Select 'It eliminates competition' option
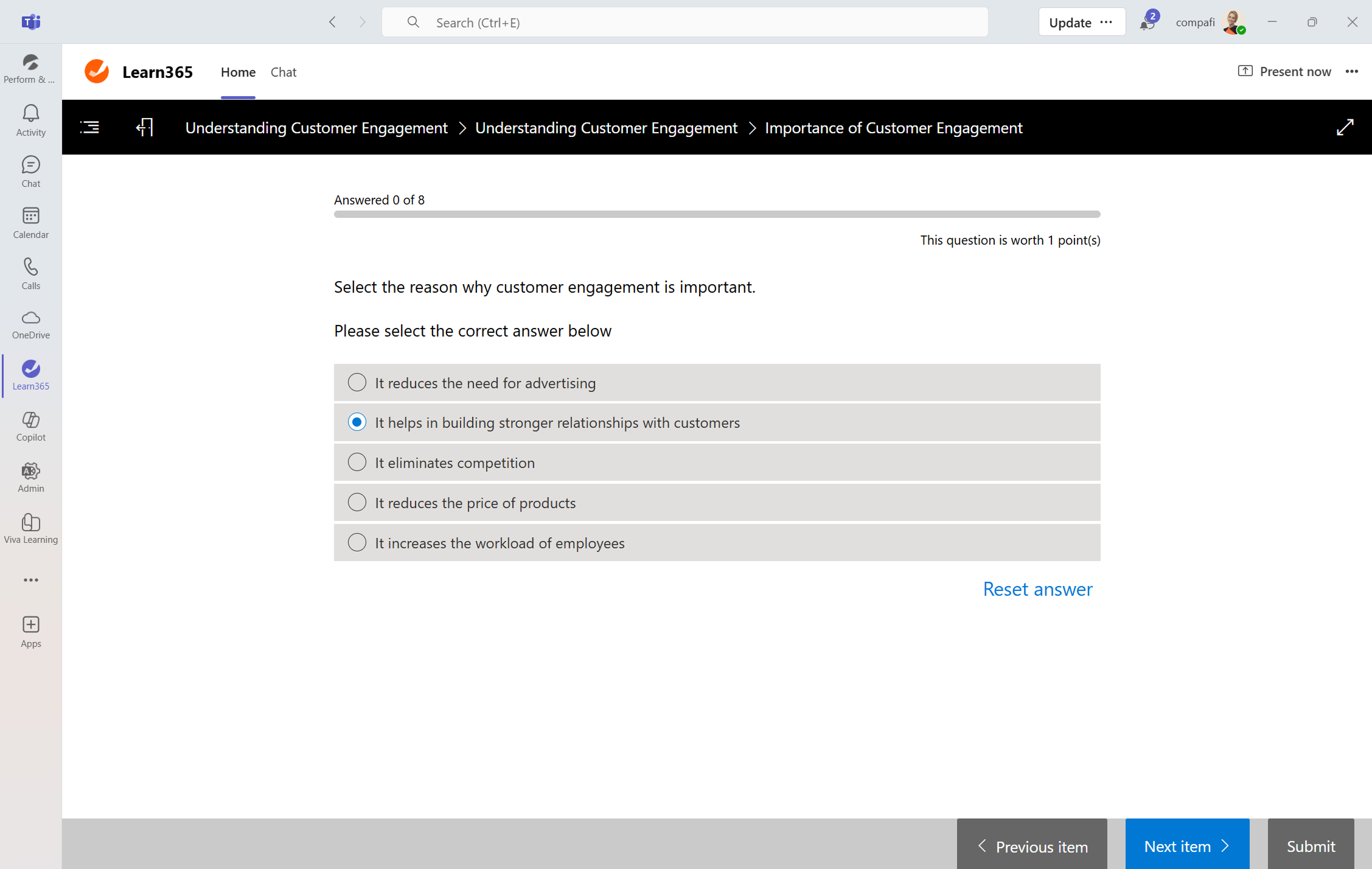 [717, 462]
